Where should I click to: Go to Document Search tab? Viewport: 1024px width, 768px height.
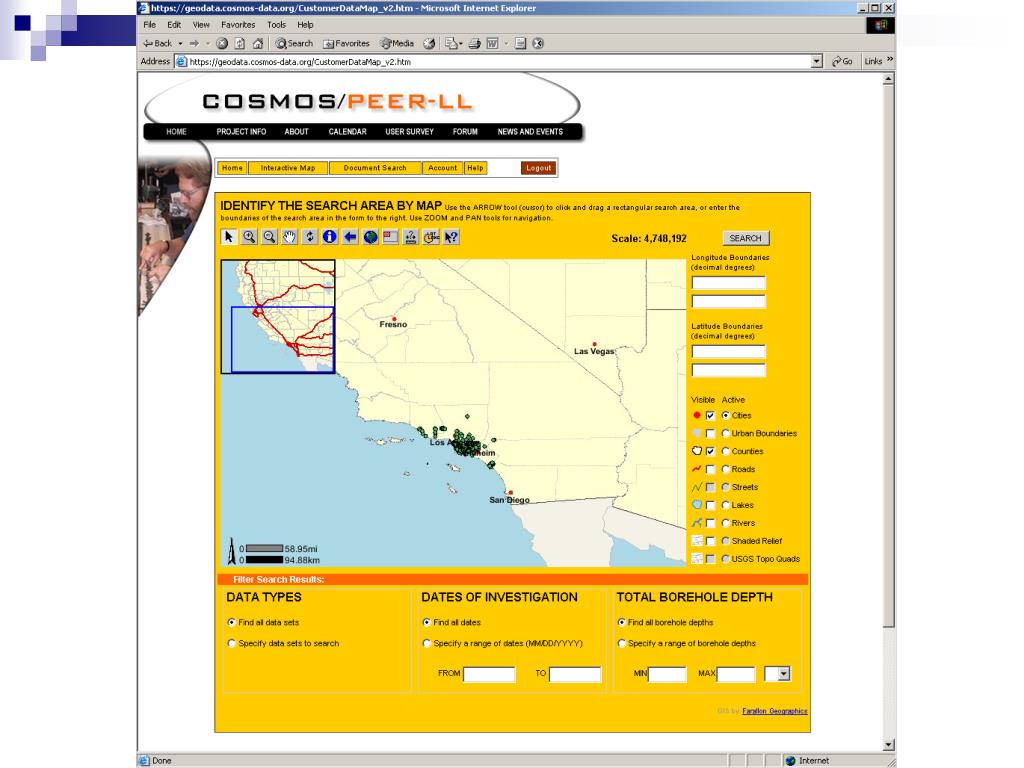[375, 168]
